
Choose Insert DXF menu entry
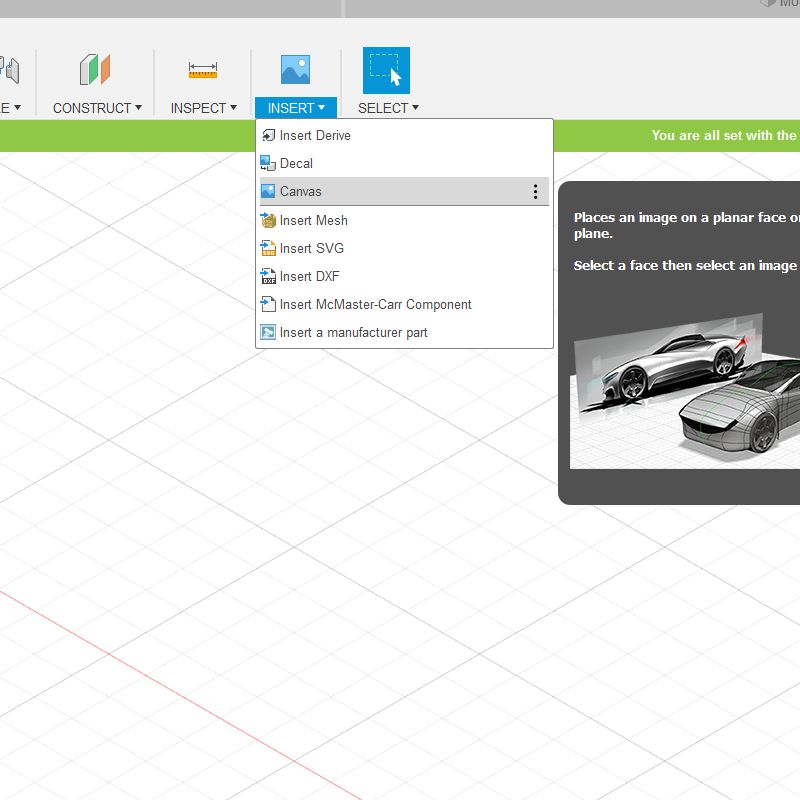click(x=404, y=277)
